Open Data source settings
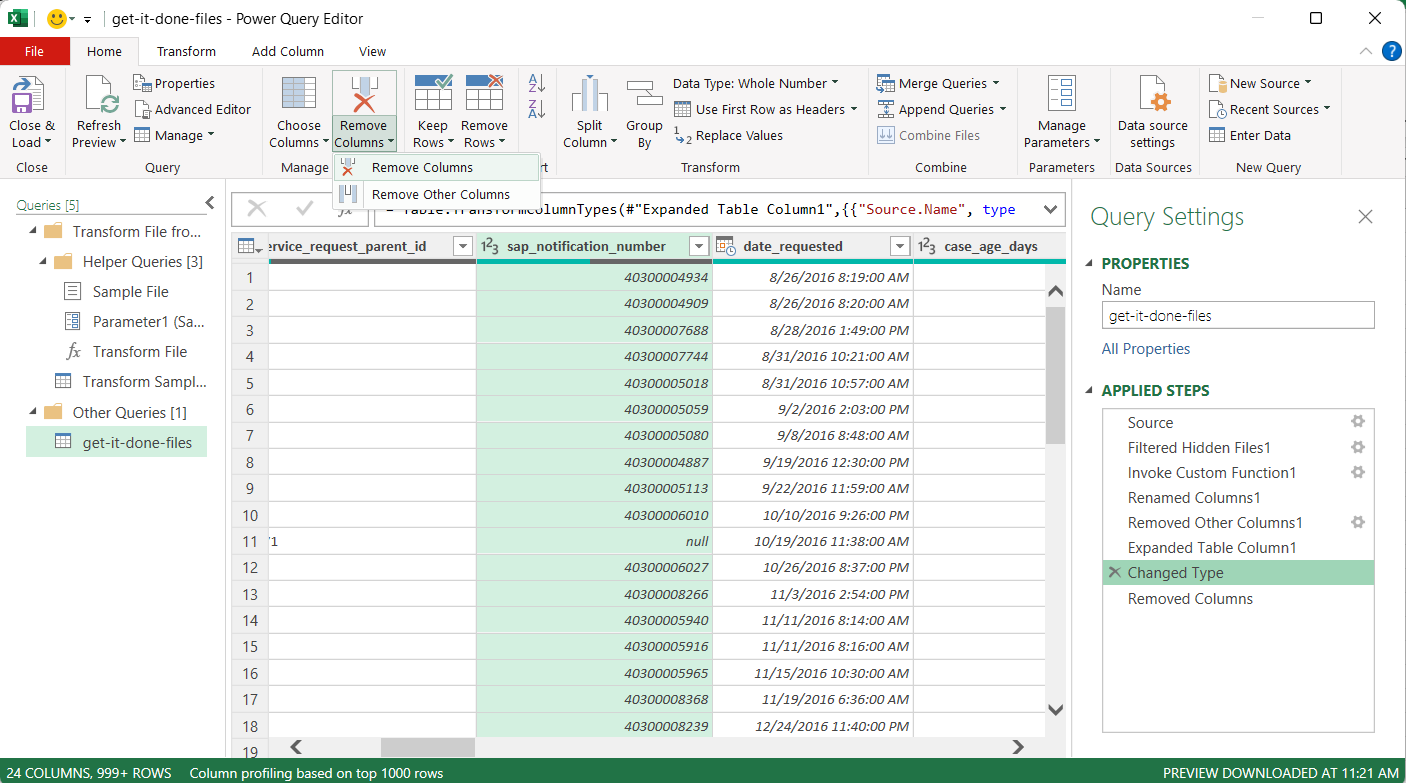 pyautogui.click(x=1153, y=112)
